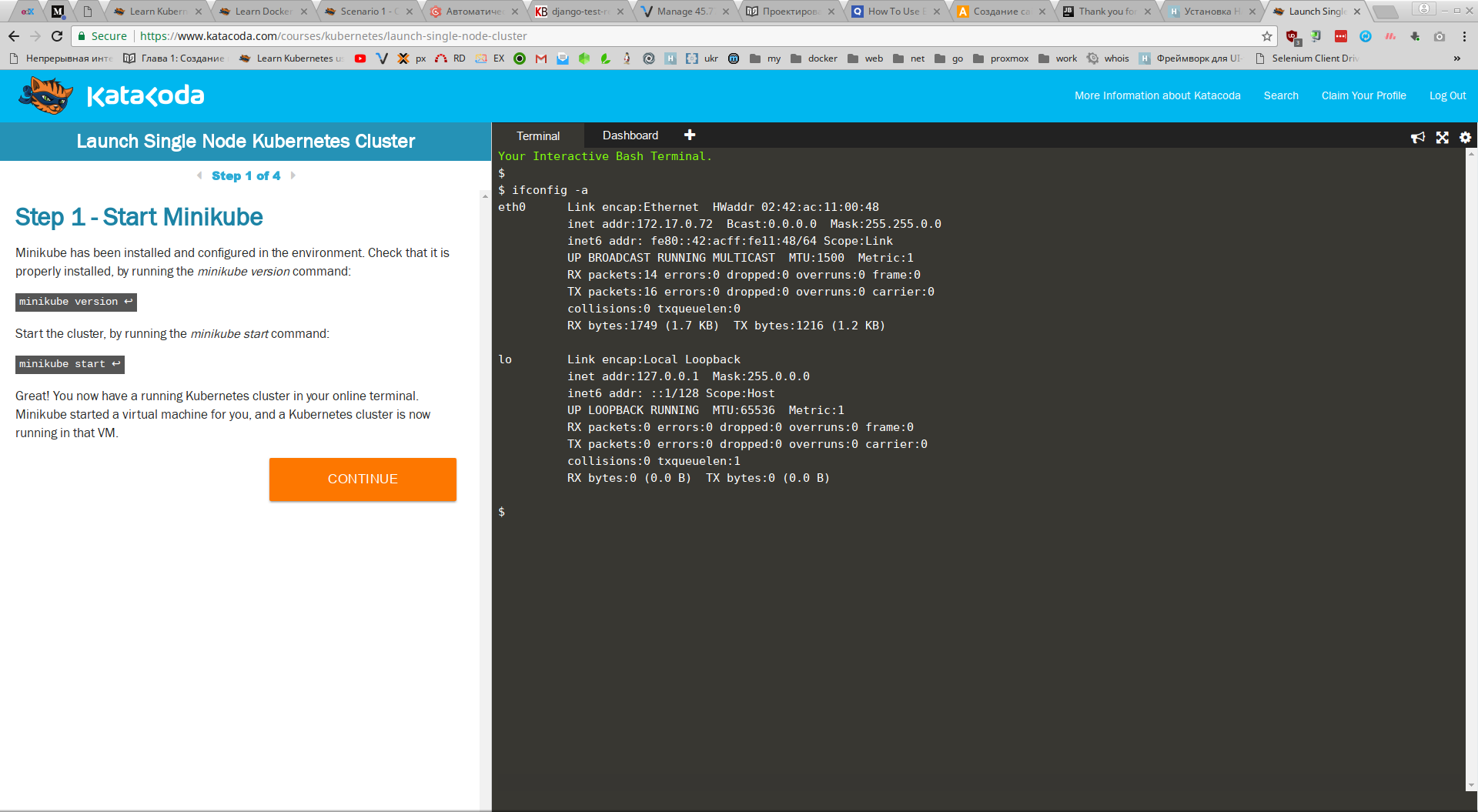Click the 'Claim Your Profile' link
Viewport: 1478px width, 812px height.
coord(1364,95)
